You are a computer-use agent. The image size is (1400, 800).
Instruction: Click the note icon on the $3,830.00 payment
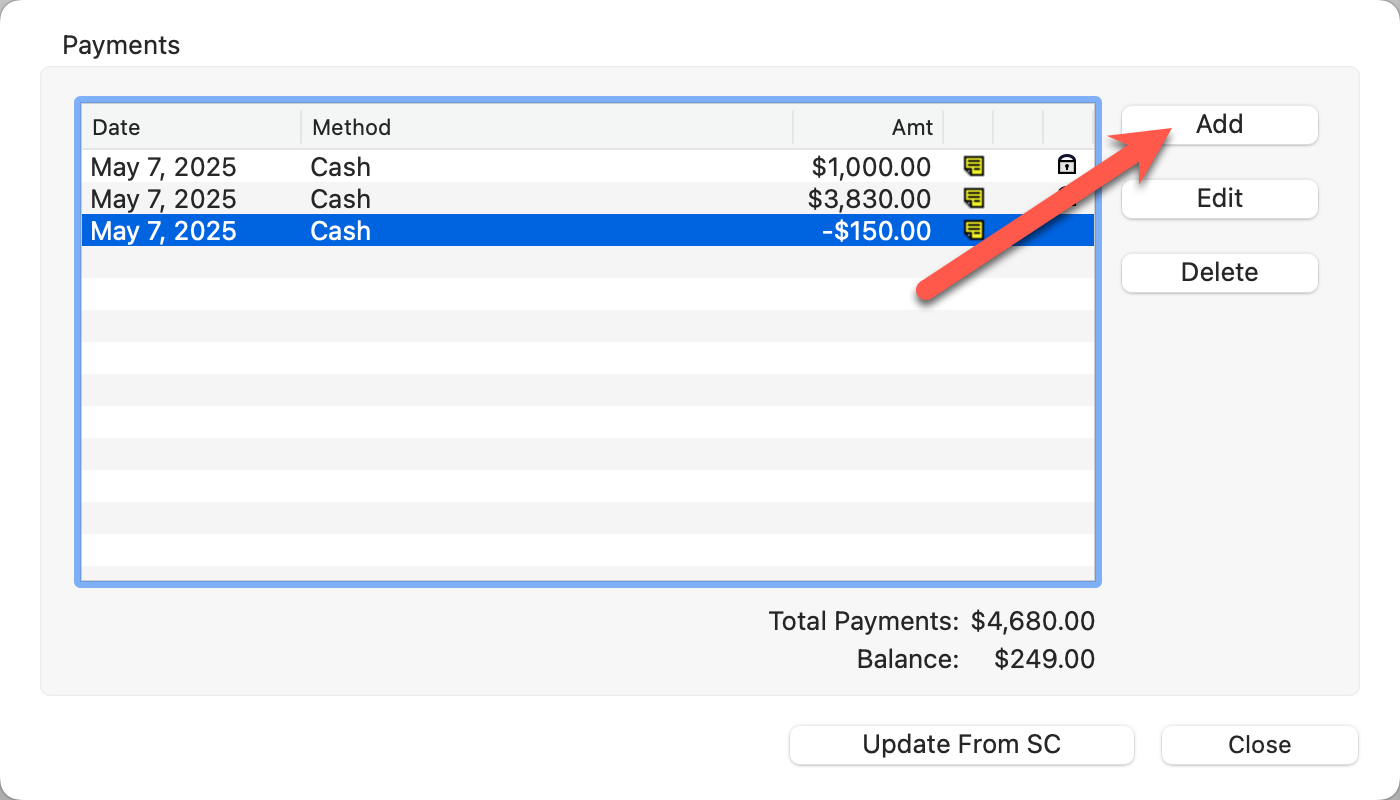973,198
